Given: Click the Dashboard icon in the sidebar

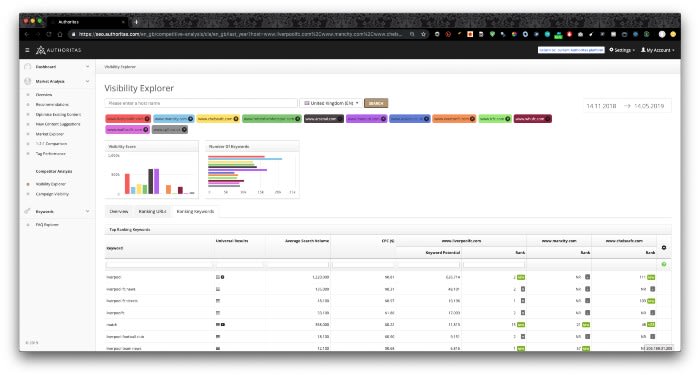Looking at the screenshot, I should point(28,67).
